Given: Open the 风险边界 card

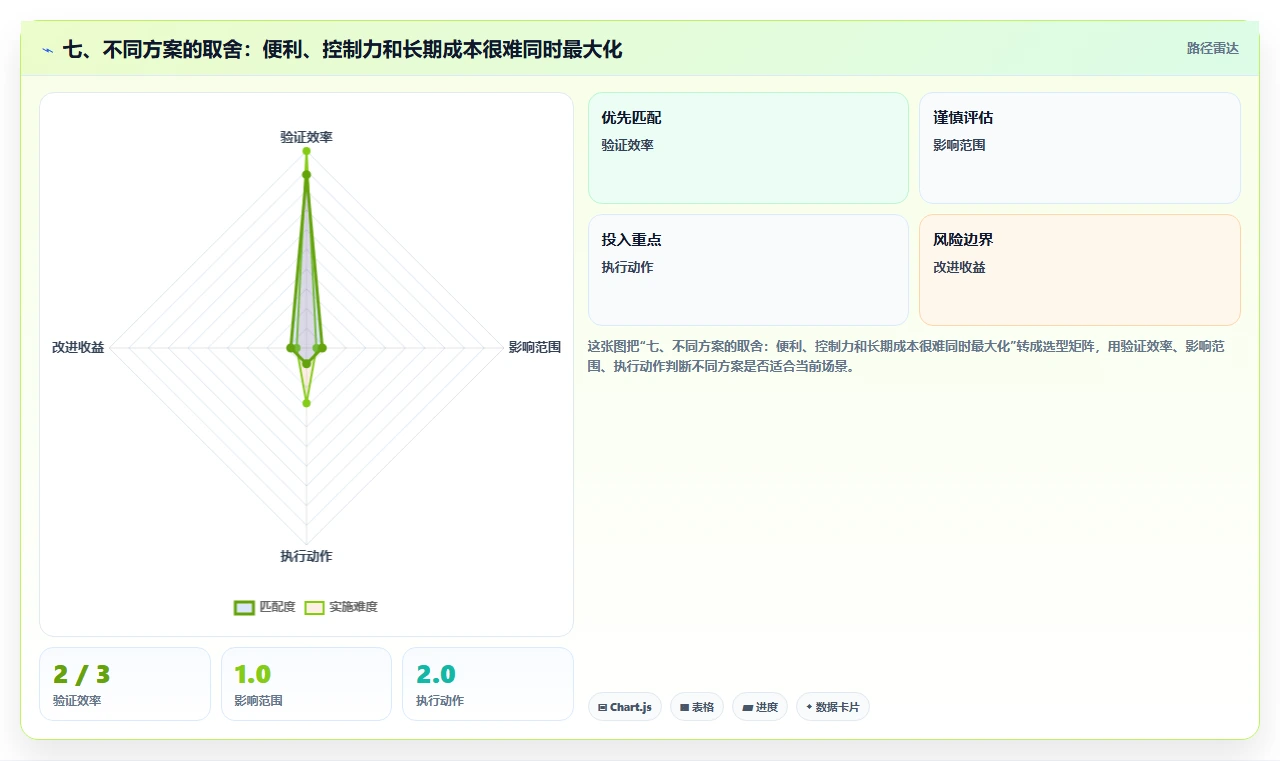Looking at the screenshot, I should [x=1080, y=270].
